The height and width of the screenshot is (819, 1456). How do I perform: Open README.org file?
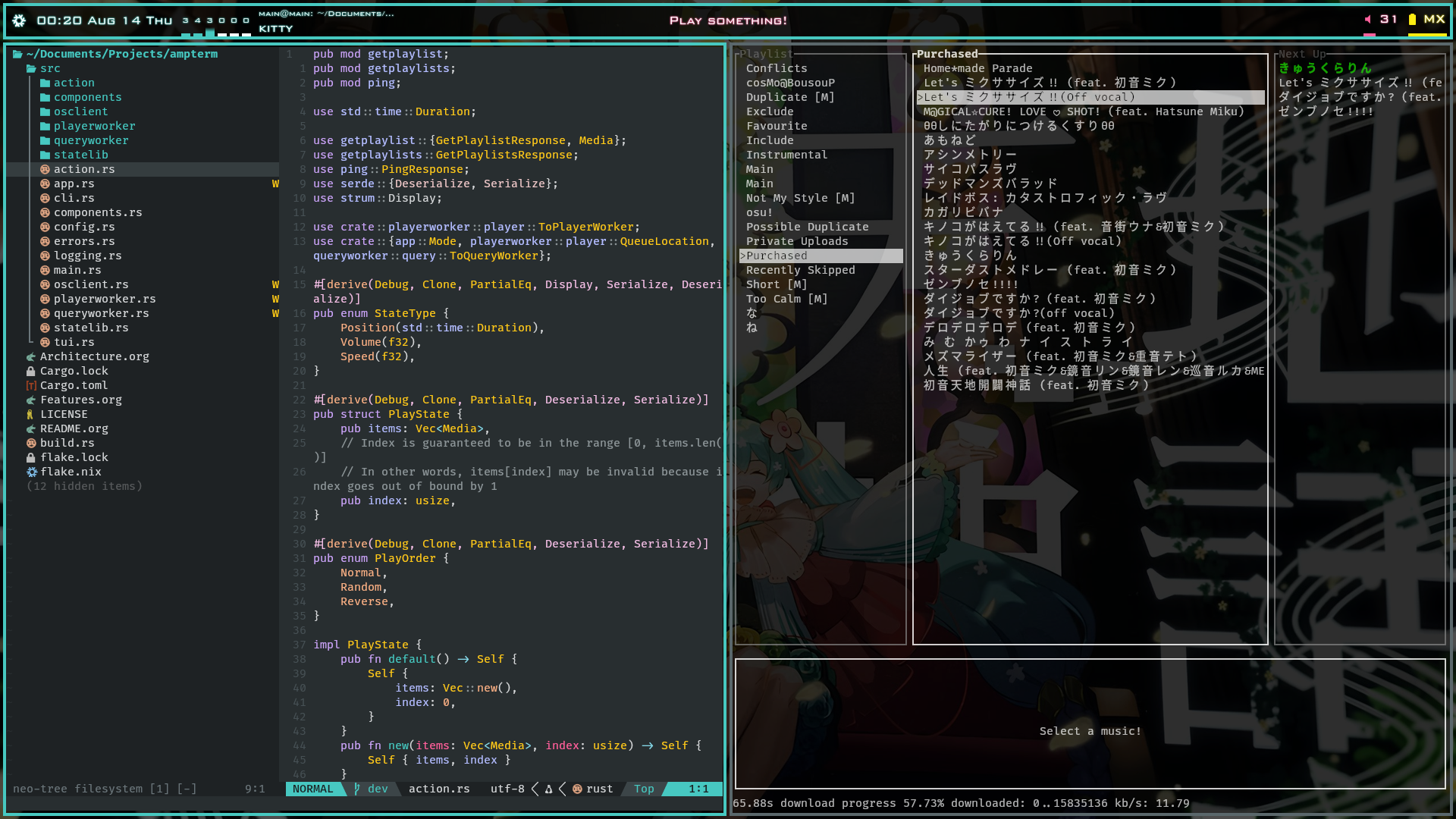[x=74, y=428]
